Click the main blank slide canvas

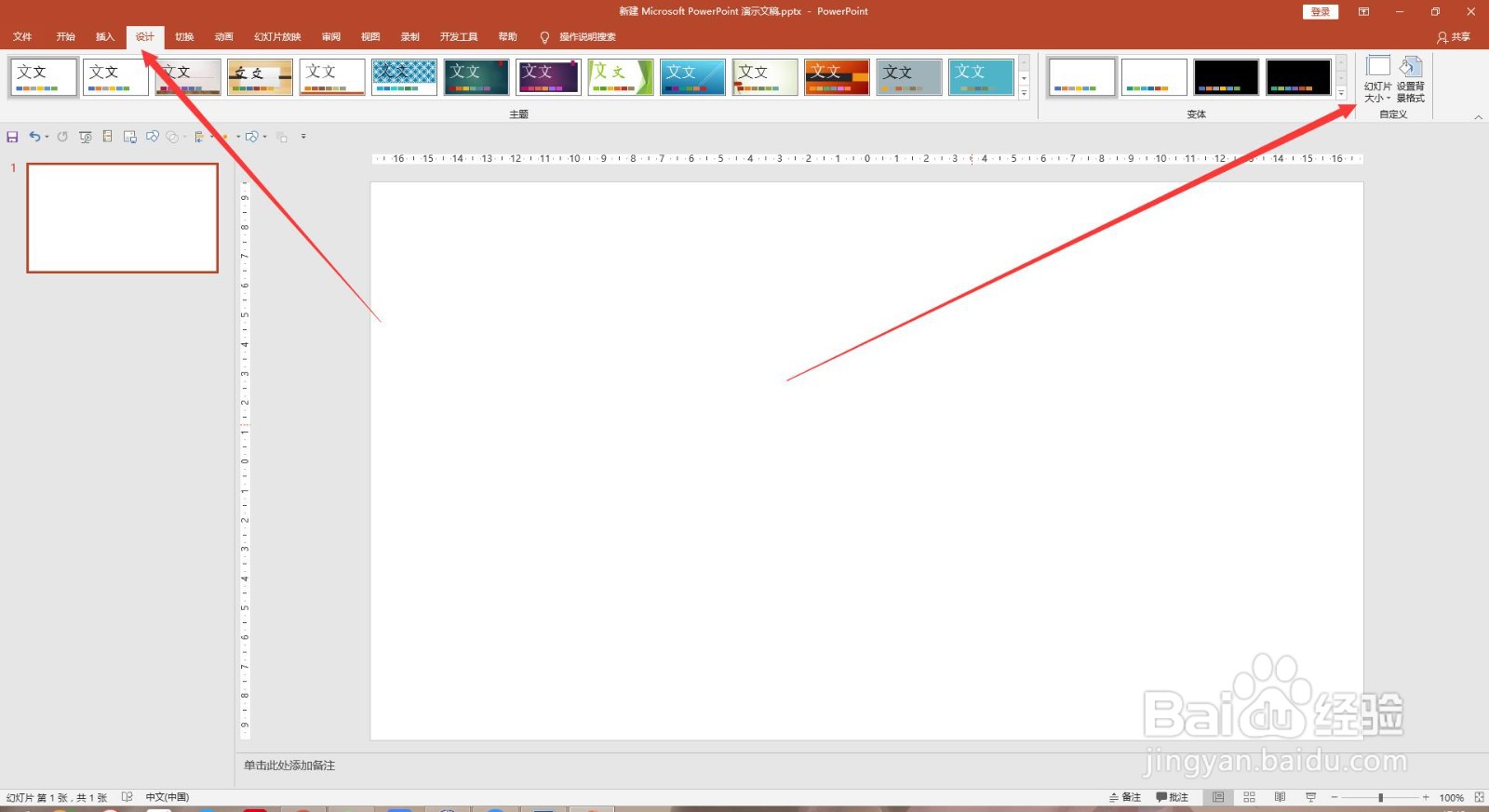(867, 461)
